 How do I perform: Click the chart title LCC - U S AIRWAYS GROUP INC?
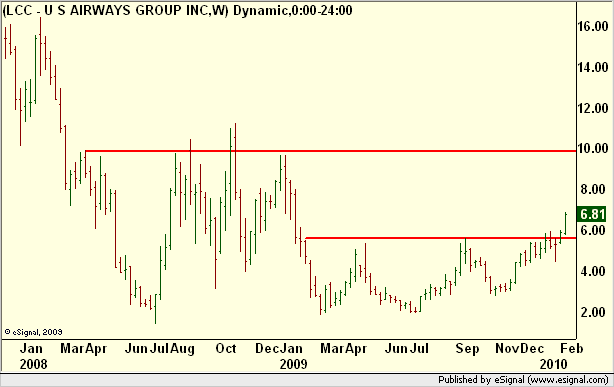point(116,10)
